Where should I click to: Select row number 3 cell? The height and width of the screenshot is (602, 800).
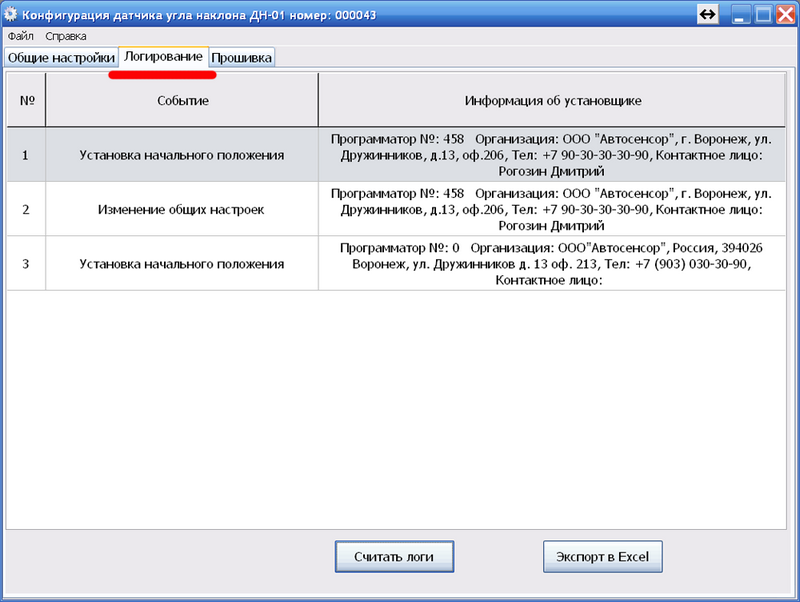[x=26, y=264]
